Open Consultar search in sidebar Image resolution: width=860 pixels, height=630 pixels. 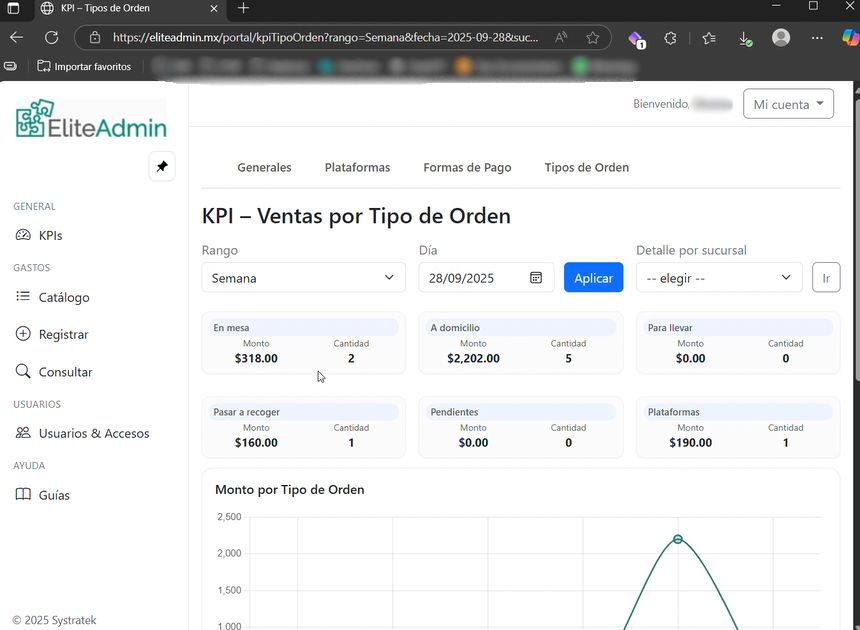click(65, 372)
